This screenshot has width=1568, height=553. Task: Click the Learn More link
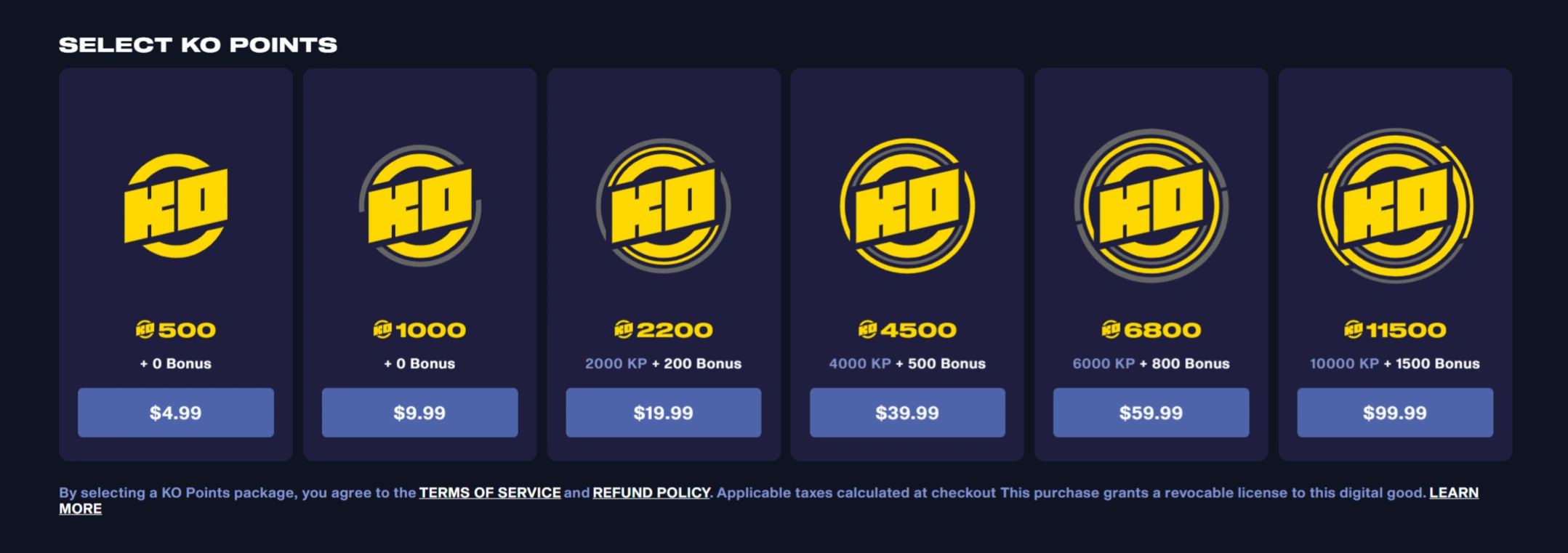(1453, 493)
